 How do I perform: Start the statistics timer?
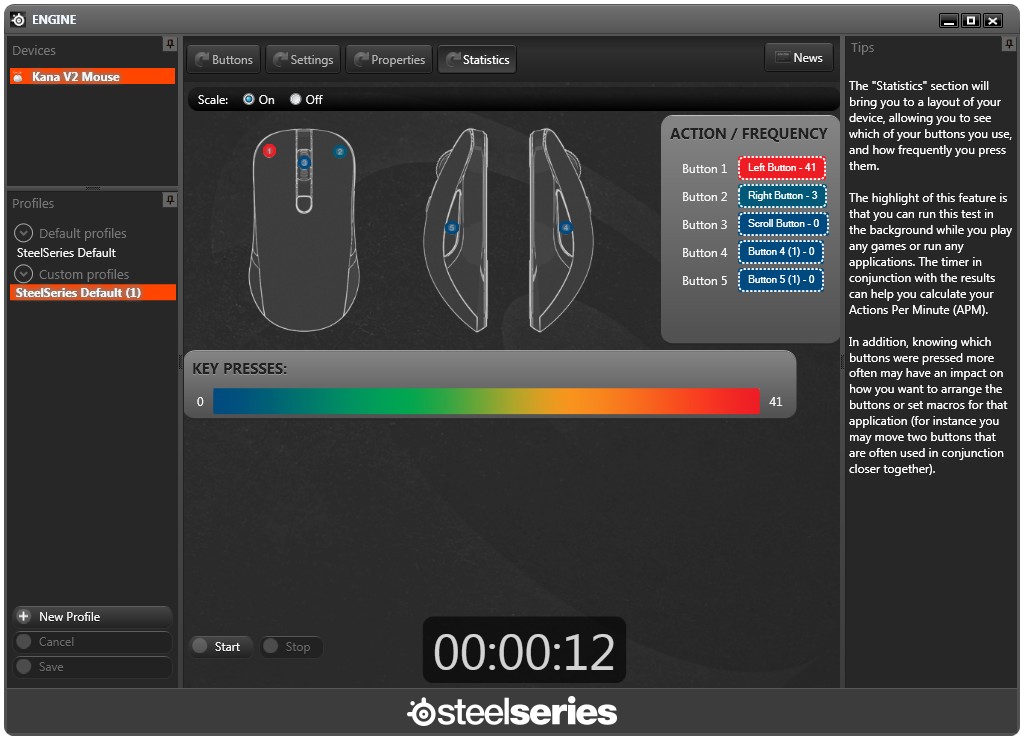[x=220, y=647]
